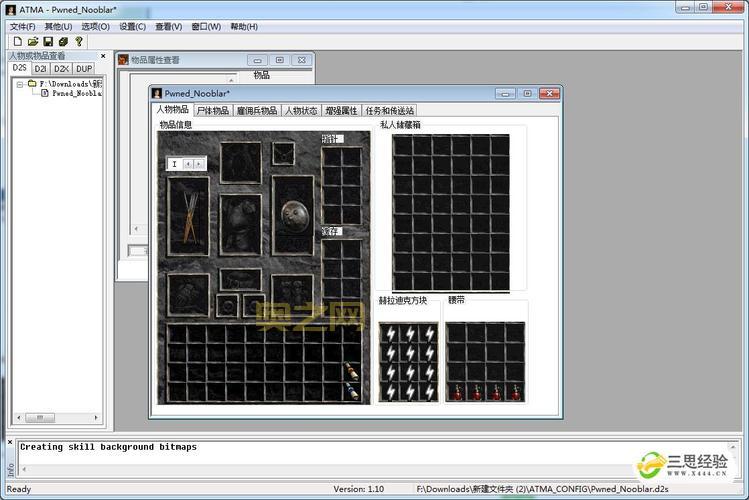This screenshot has height=500, width=749.
Task: Select the 增强属性 tab
Action: (x=342, y=111)
